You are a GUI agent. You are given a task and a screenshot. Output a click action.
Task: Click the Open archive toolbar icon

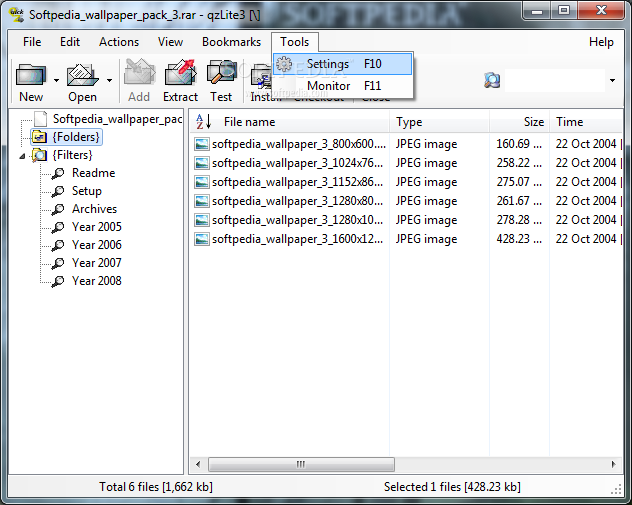point(82,74)
